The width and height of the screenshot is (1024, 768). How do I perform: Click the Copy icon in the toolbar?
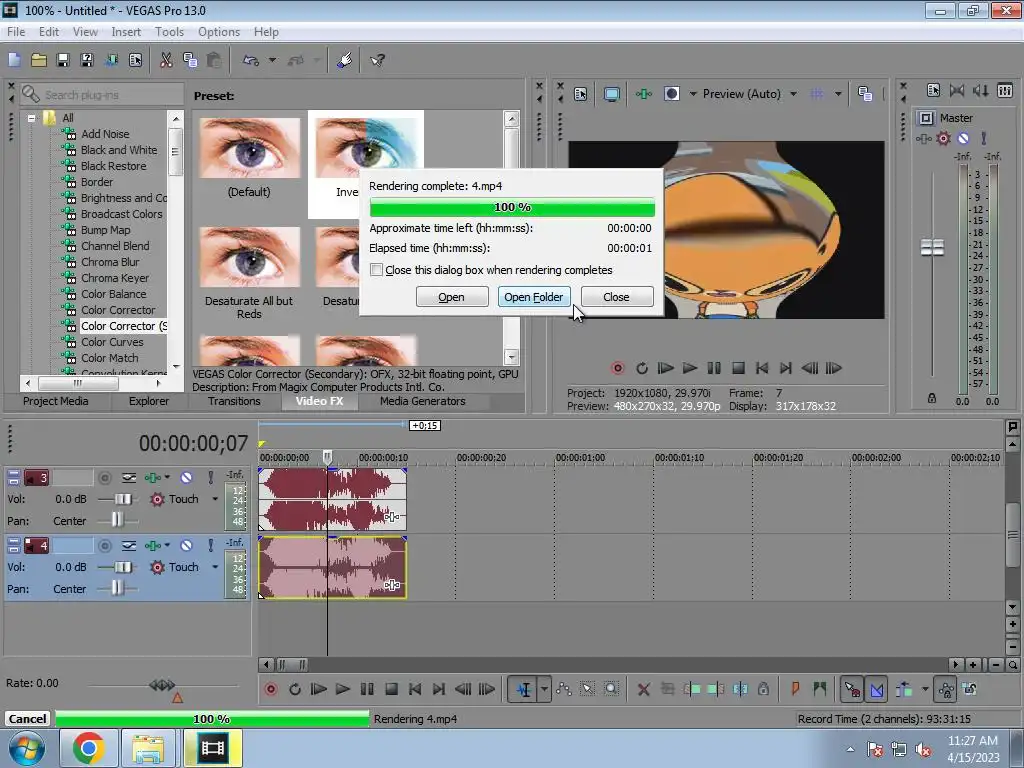tap(190, 60)
